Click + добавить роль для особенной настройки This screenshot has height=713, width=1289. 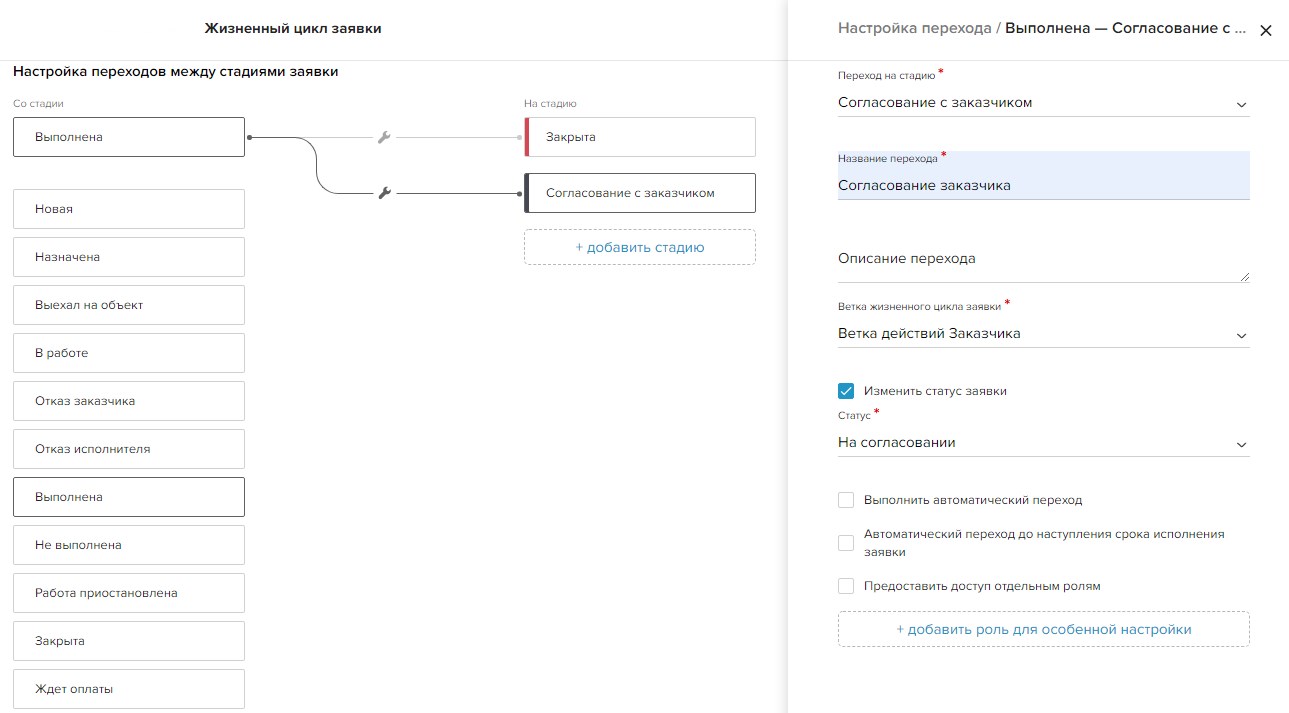(x=1043, y=630)
